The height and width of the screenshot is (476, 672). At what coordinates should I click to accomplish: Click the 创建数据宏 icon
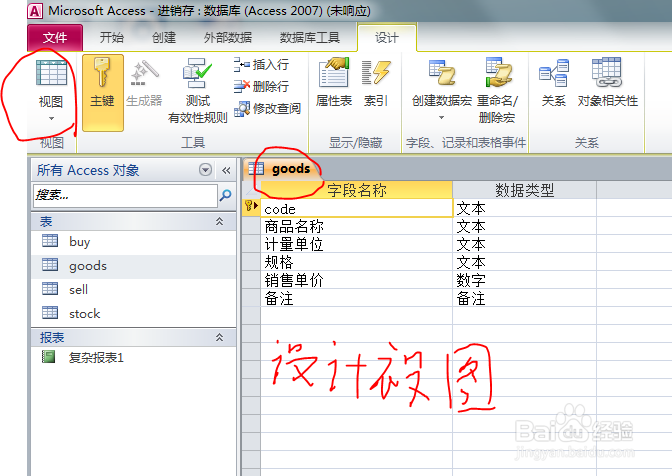[442, 72]
